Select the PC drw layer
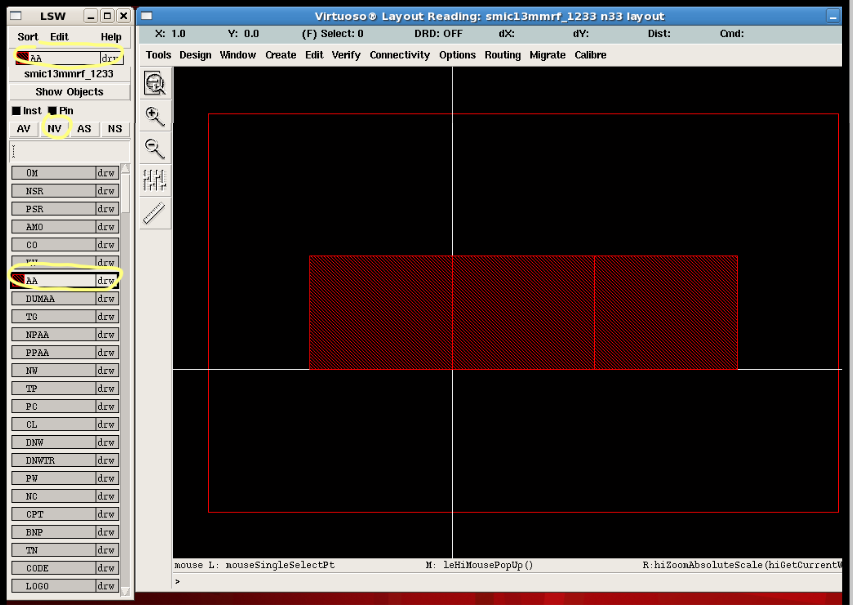The height and width of the screenshot is (605, 853). point(65,406)
